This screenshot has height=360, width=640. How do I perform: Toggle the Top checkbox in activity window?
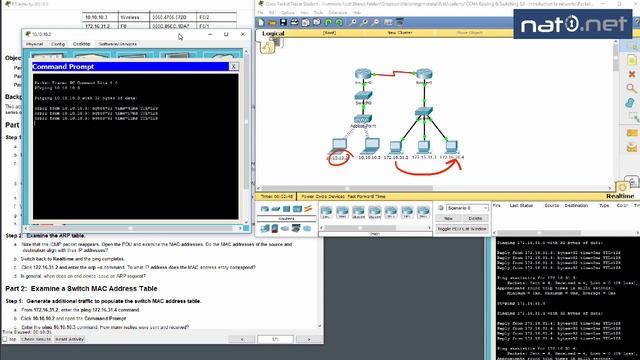[5, 339]
